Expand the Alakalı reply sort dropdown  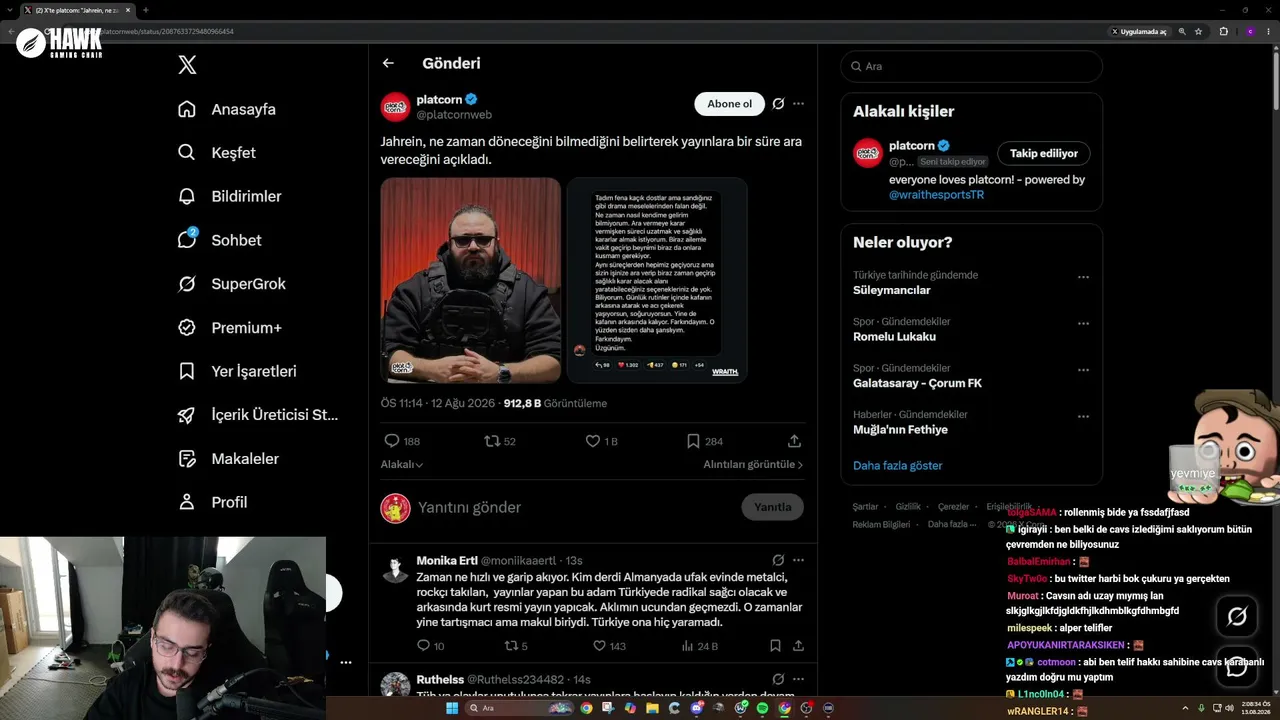(402, 464)
